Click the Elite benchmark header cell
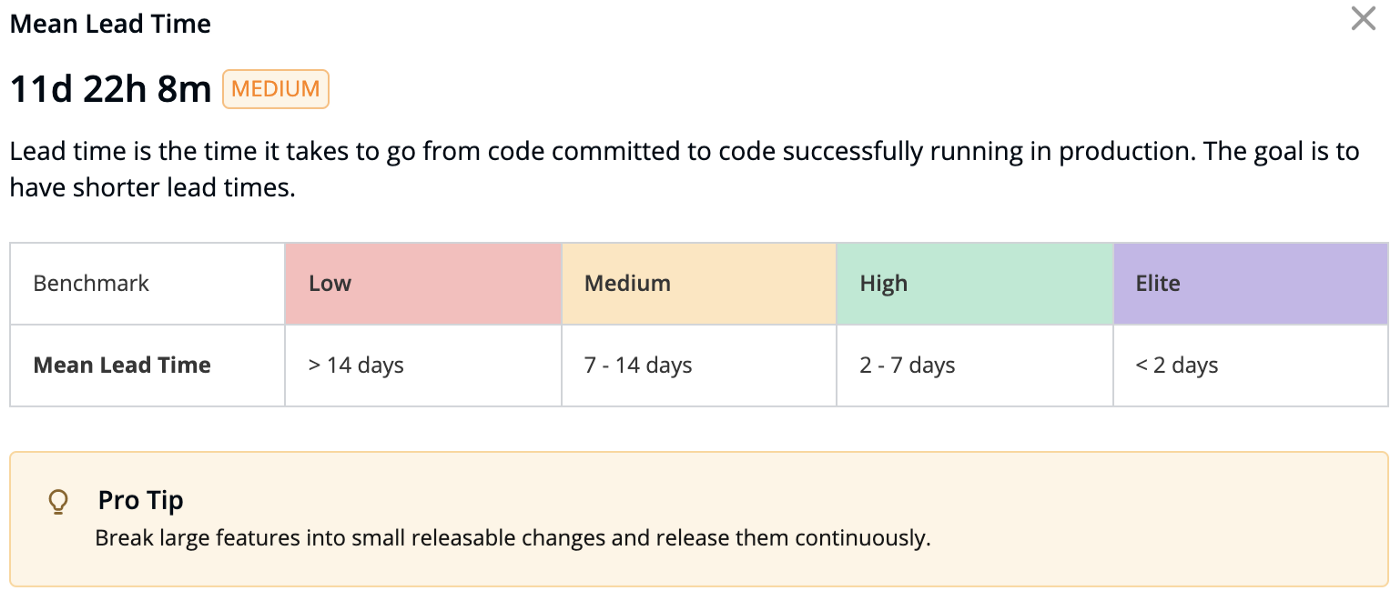Image resolution: width=1400 pixels, height=600 pixels. [1250, 283]
